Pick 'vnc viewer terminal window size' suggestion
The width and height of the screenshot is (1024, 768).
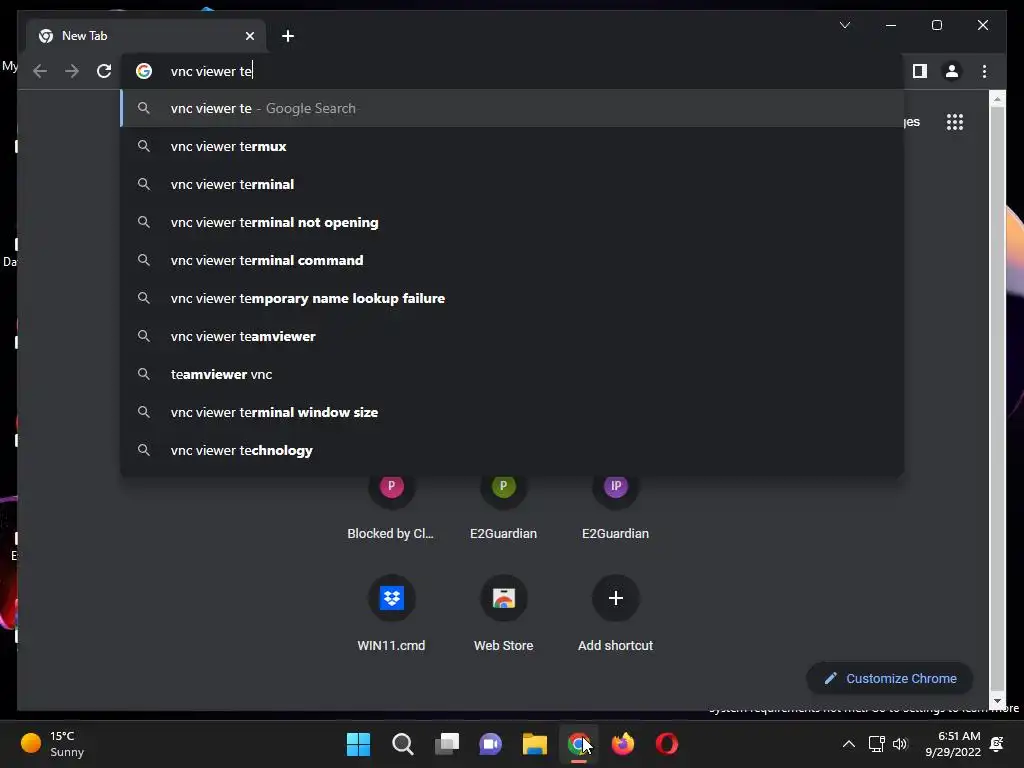click(x=513, y=412)
